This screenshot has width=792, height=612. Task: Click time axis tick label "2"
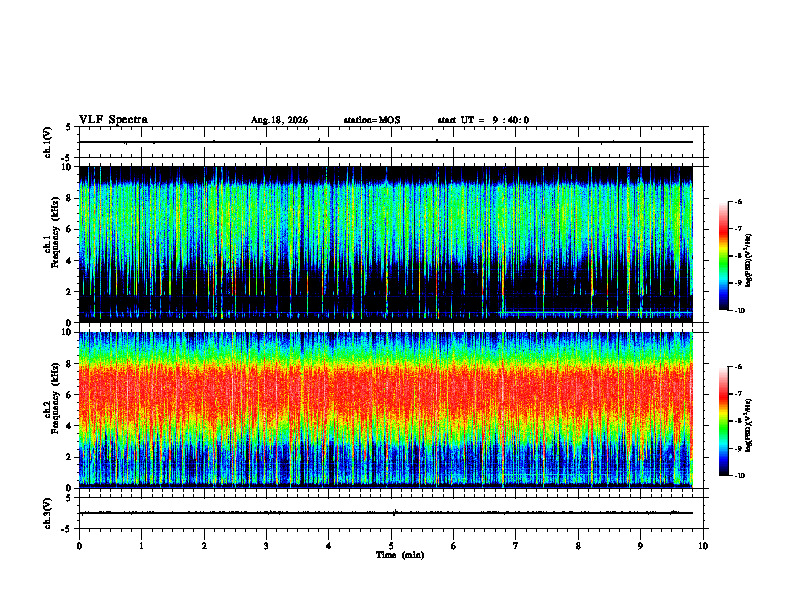point(204,546)
